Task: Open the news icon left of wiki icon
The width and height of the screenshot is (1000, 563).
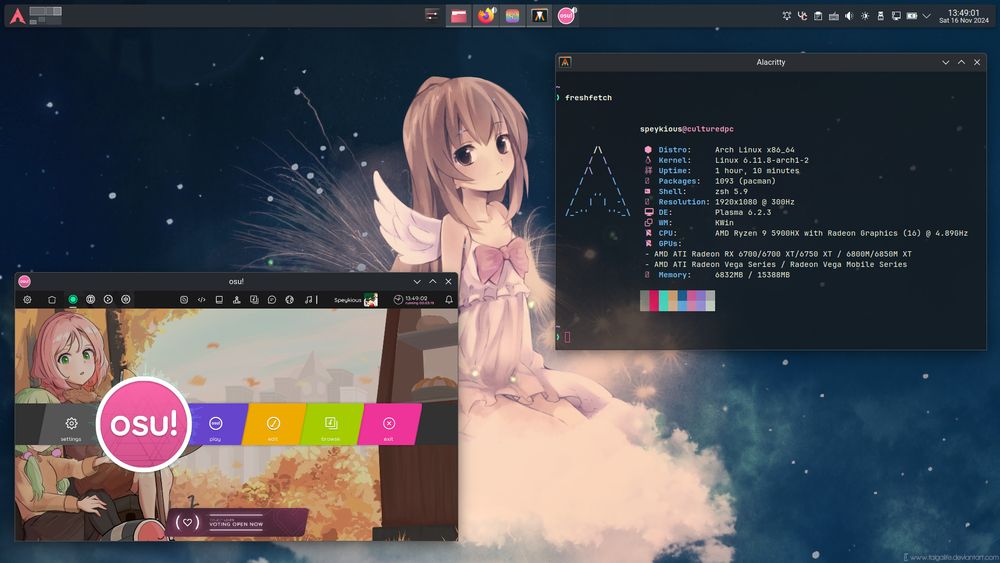Action: click(184, 299)
